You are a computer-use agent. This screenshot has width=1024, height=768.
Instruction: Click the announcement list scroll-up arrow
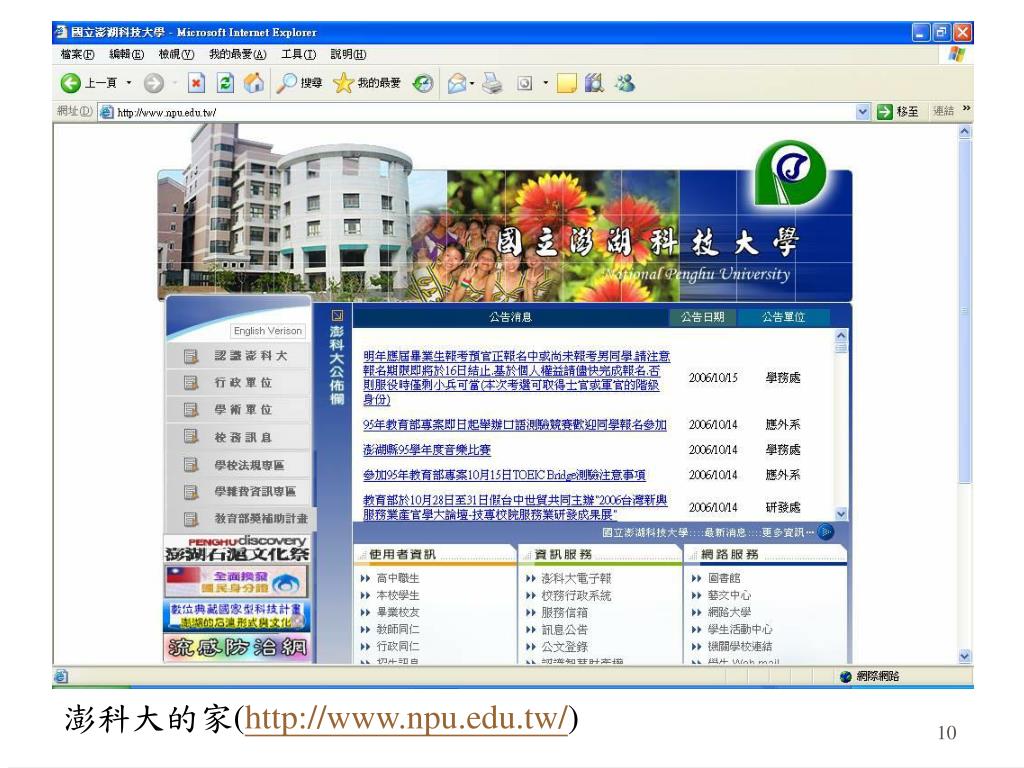(x=841, y=336)
